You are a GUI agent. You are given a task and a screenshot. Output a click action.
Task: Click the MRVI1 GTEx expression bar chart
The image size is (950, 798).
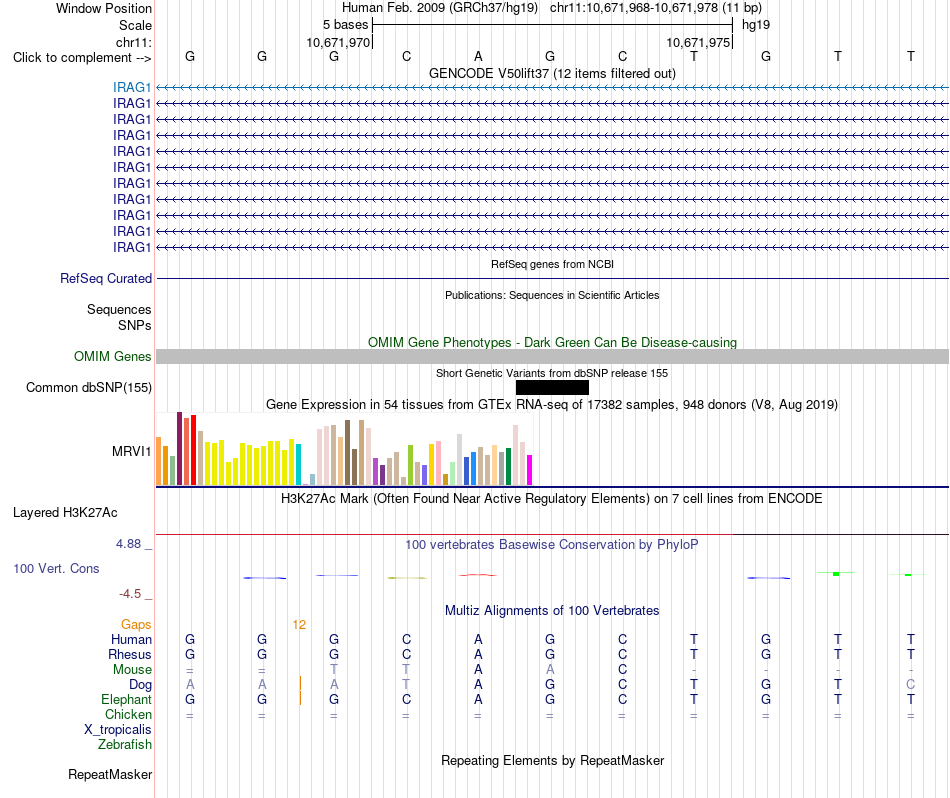(344, 449)
